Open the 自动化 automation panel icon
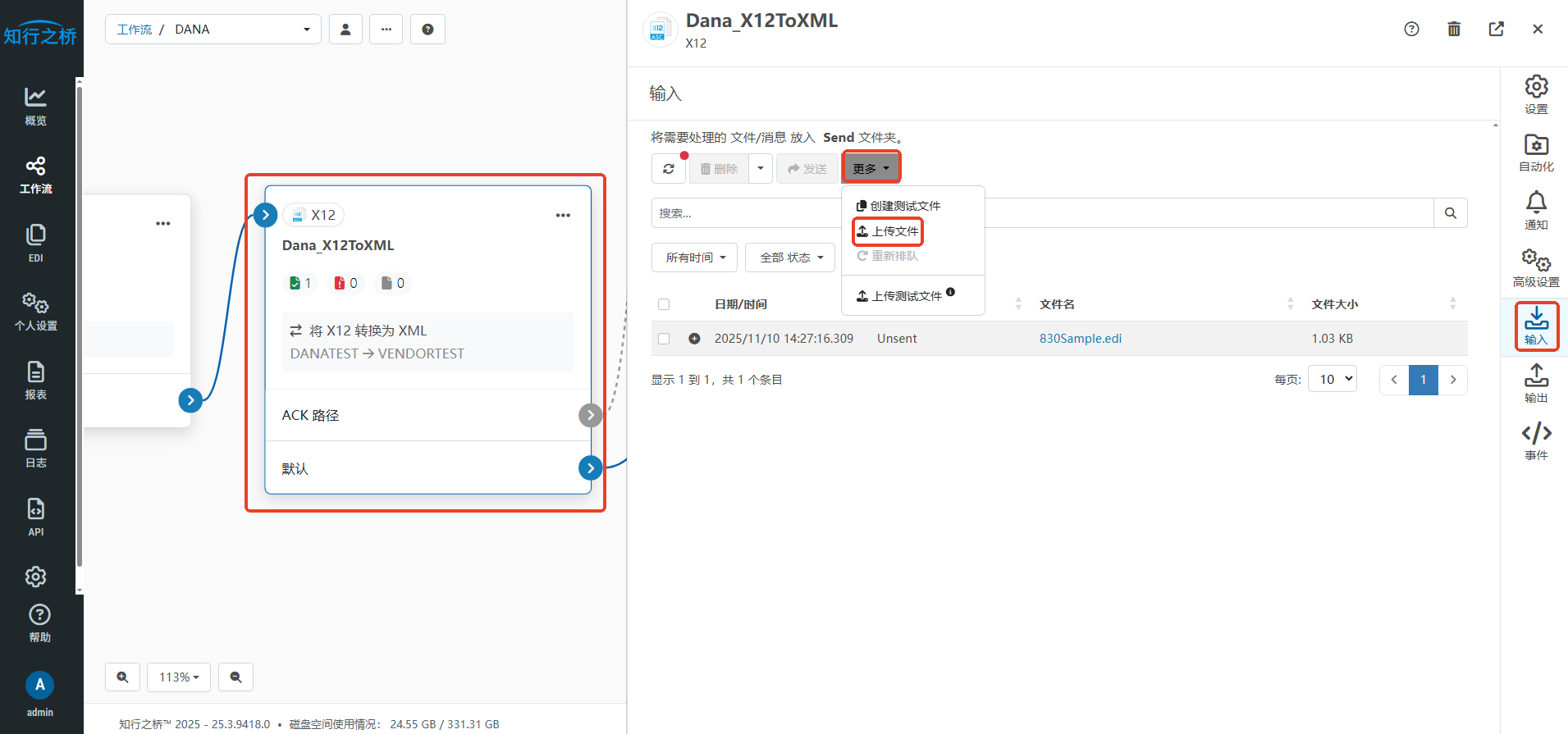This screenshot has height=734, width=1568. coord(1535,153)
